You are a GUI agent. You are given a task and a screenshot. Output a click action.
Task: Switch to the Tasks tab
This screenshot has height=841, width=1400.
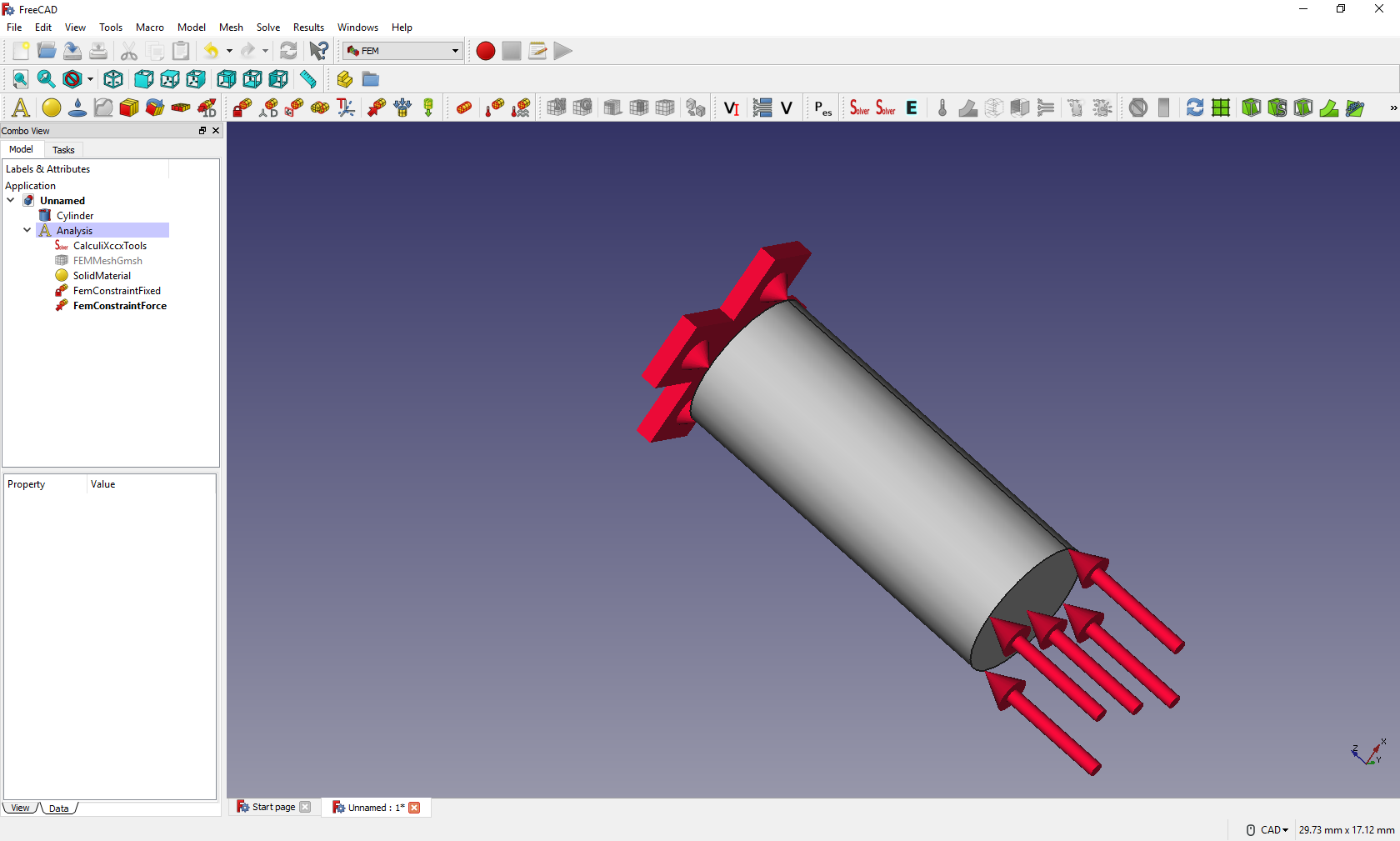(x=63, y=150)
